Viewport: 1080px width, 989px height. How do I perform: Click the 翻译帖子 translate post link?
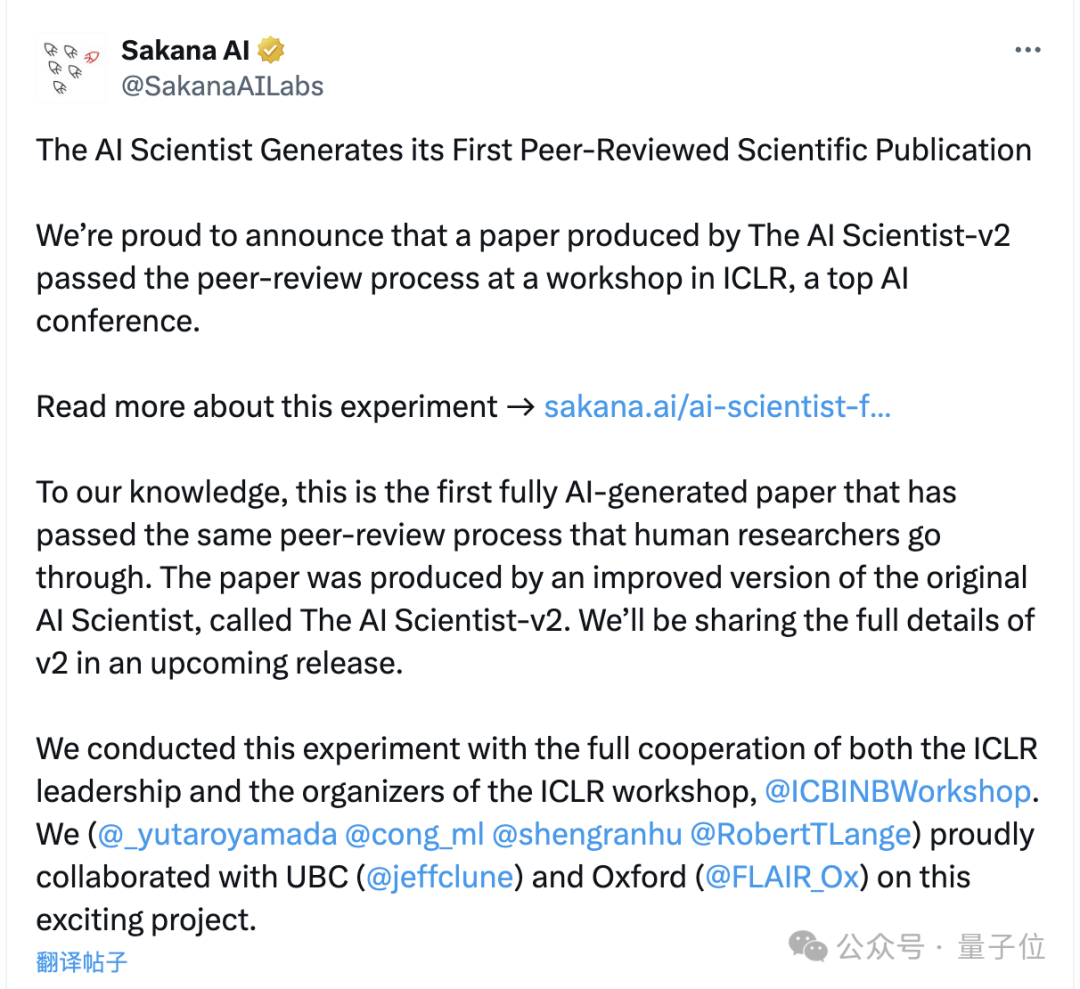click(81, 961)
